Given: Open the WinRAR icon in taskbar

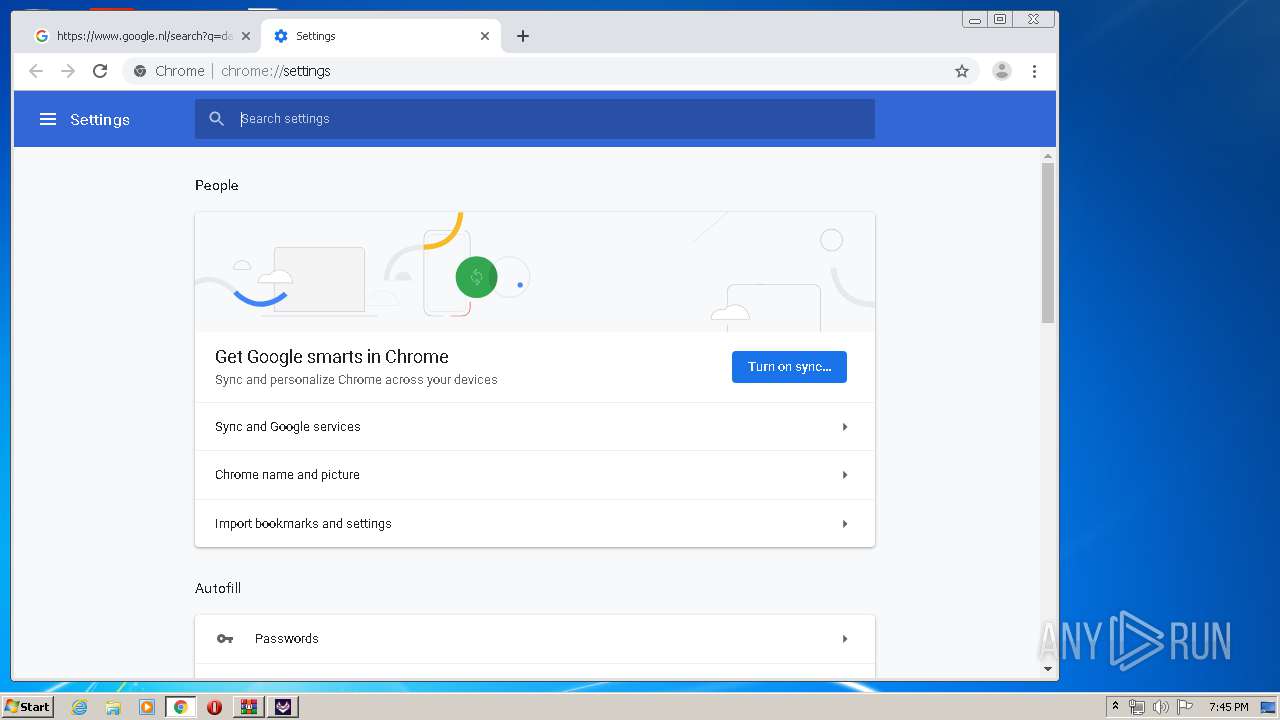Looking at the screenshot, I should click(248, 707).
